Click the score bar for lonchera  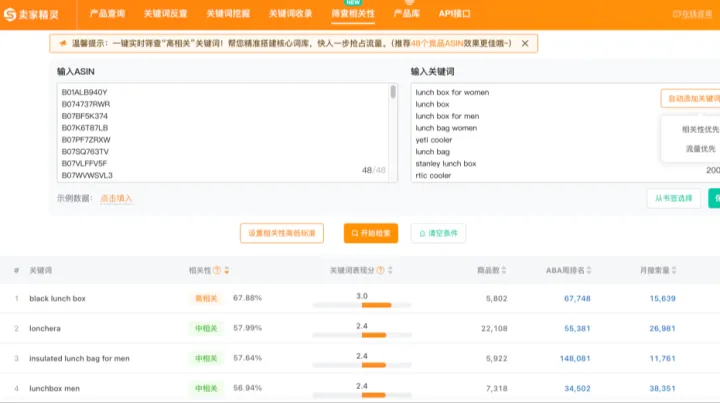click(x=362, y=335)
